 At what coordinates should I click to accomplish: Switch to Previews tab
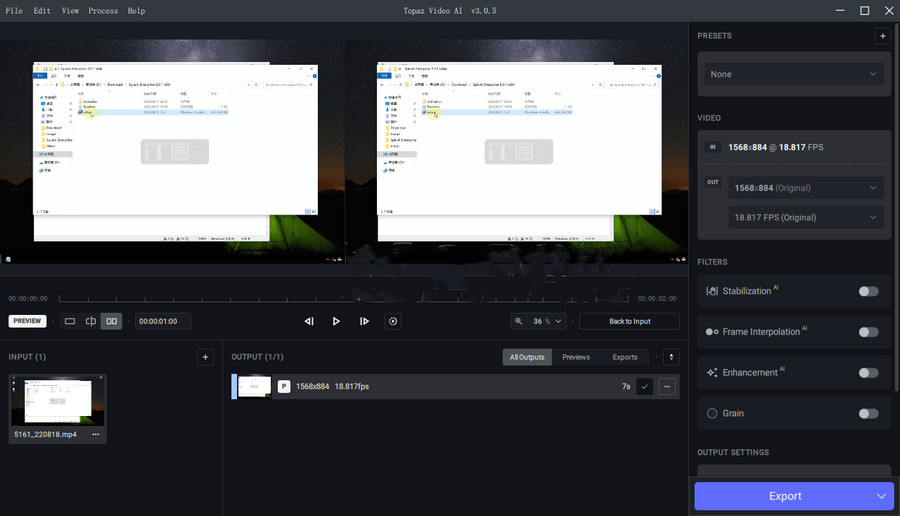pyautogui.click(x=576, y=357)
